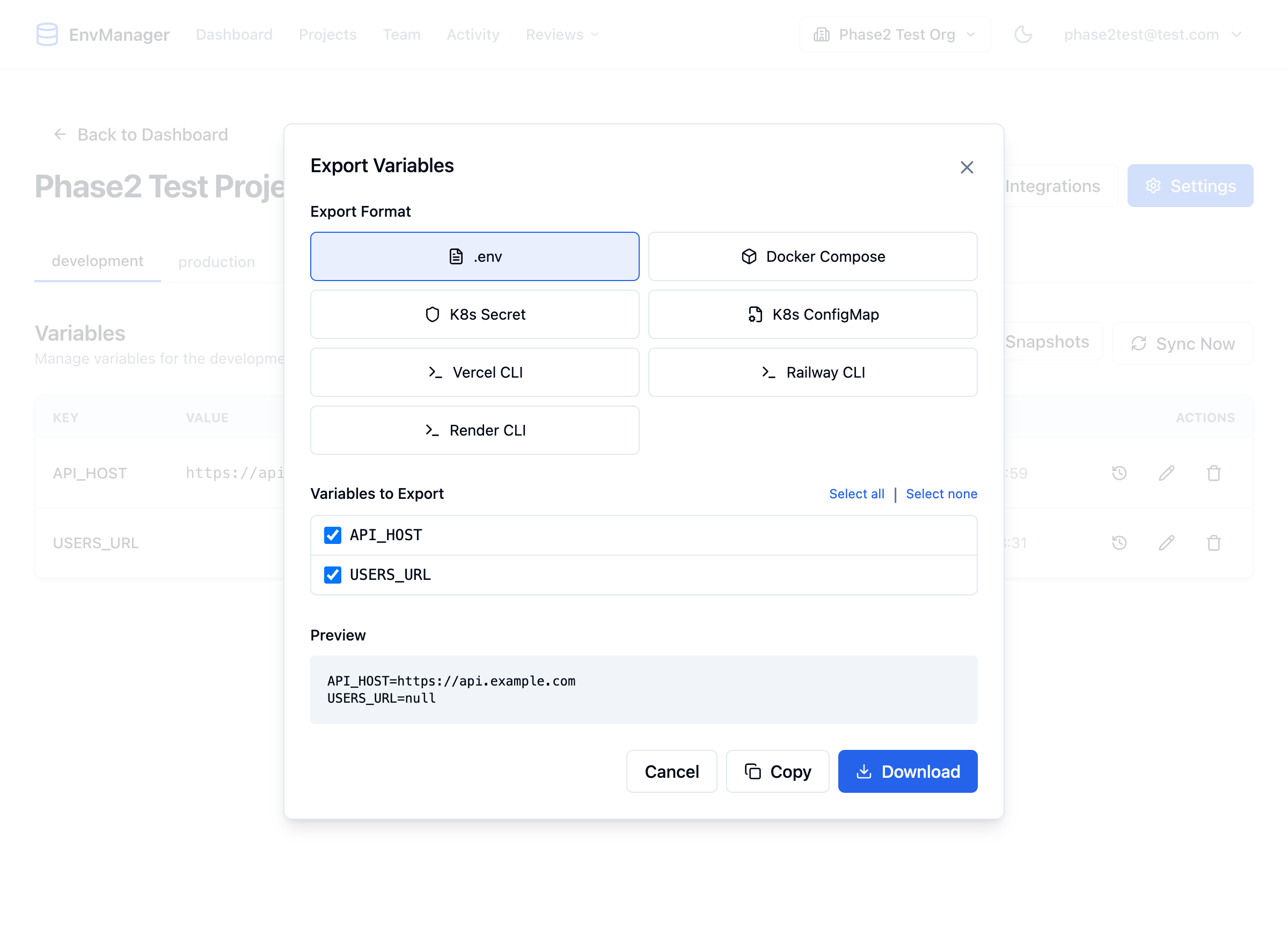Screen dimensions: 1288x943
Task: Go to the Team section
Action: (401, 34)
